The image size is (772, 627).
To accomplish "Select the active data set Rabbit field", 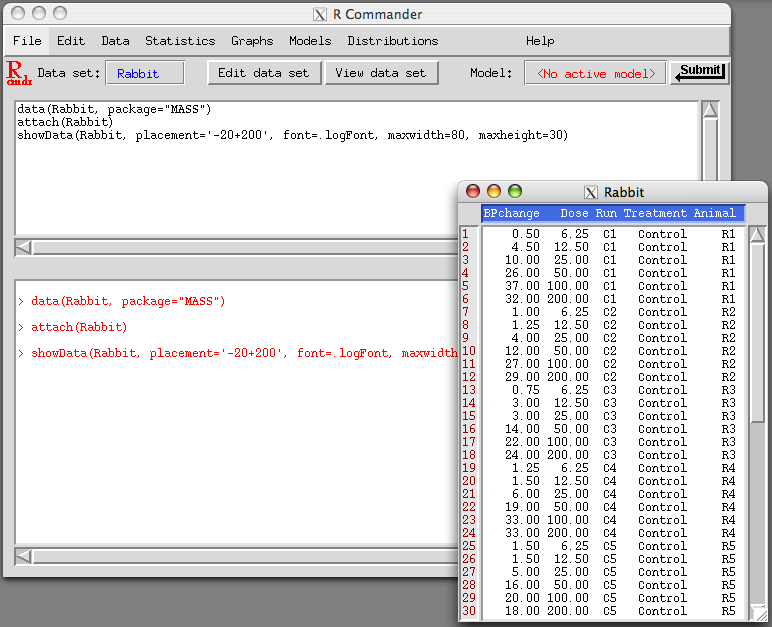I will 145,73.
